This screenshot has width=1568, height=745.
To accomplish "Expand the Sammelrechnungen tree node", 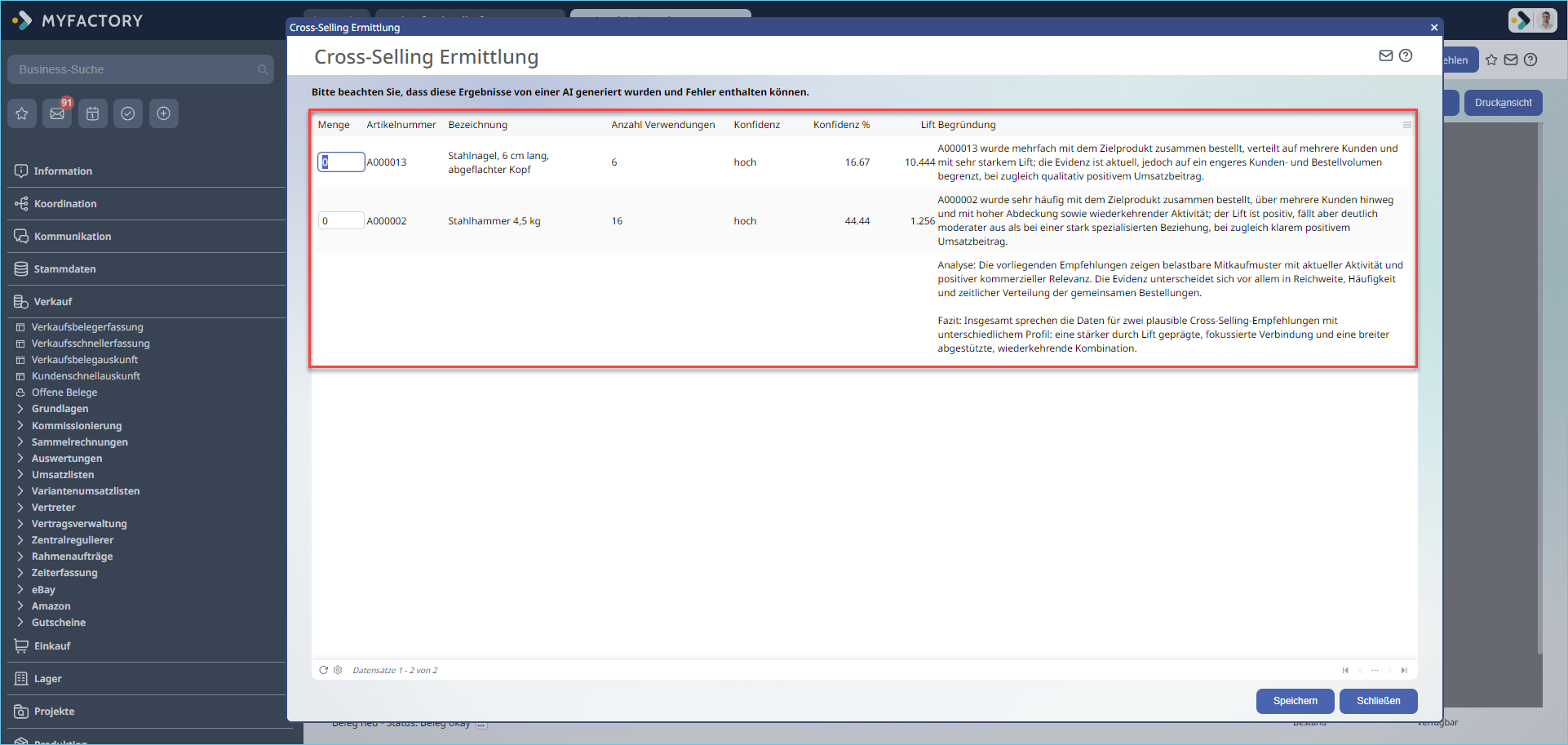I will coord(20,442).
